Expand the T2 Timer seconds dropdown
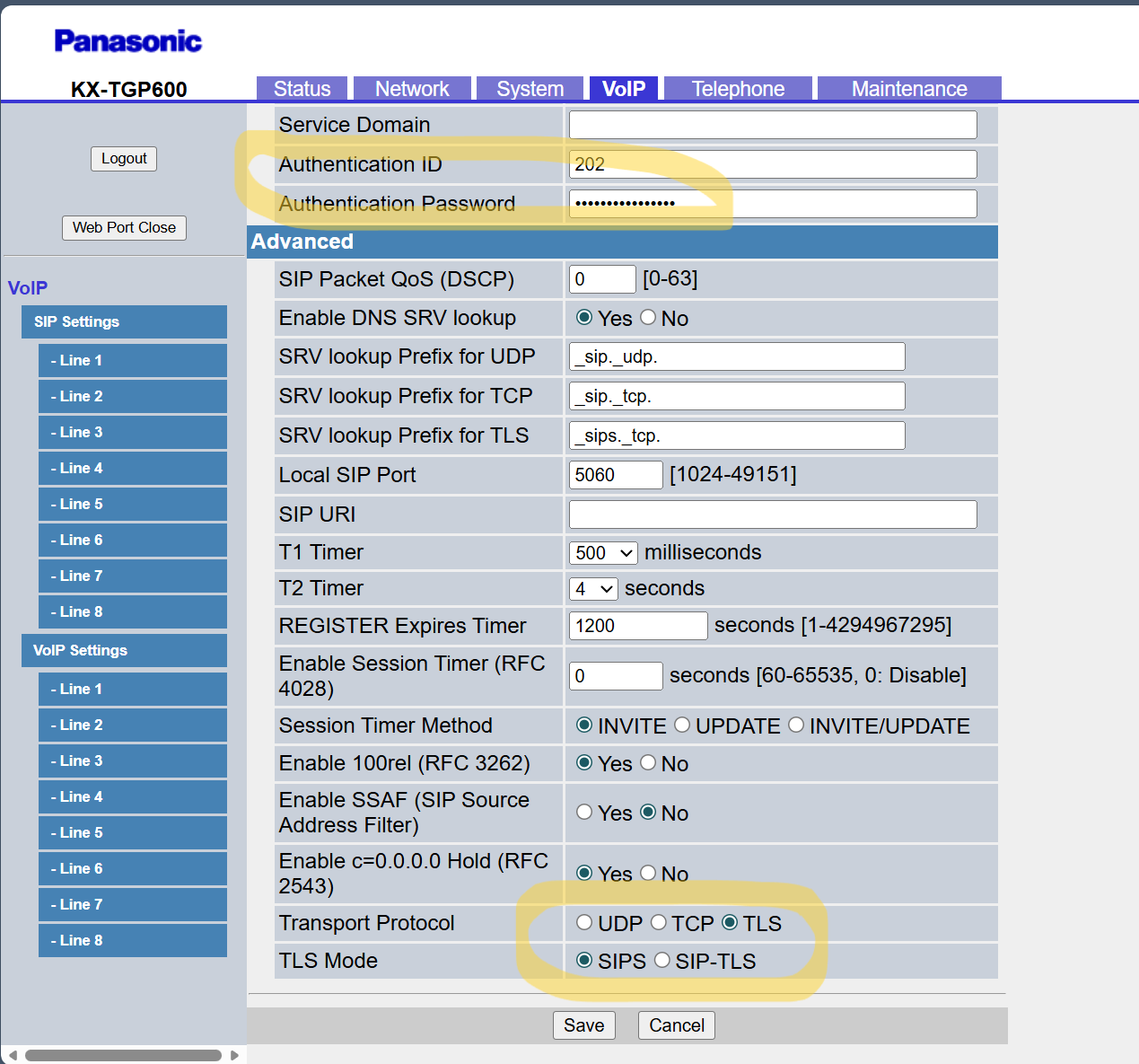The height and width of the screenshot is (1064, 1139). [x=593, y=589]
